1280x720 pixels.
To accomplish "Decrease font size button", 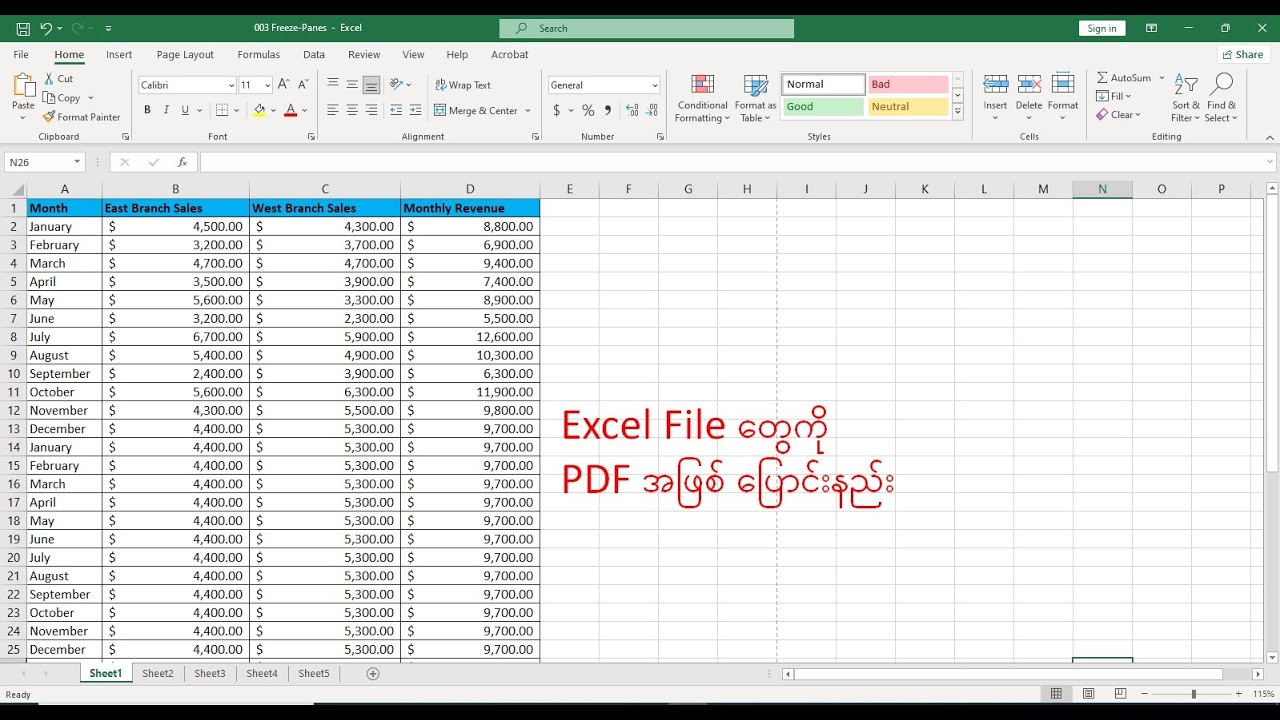I will (303, 85).
